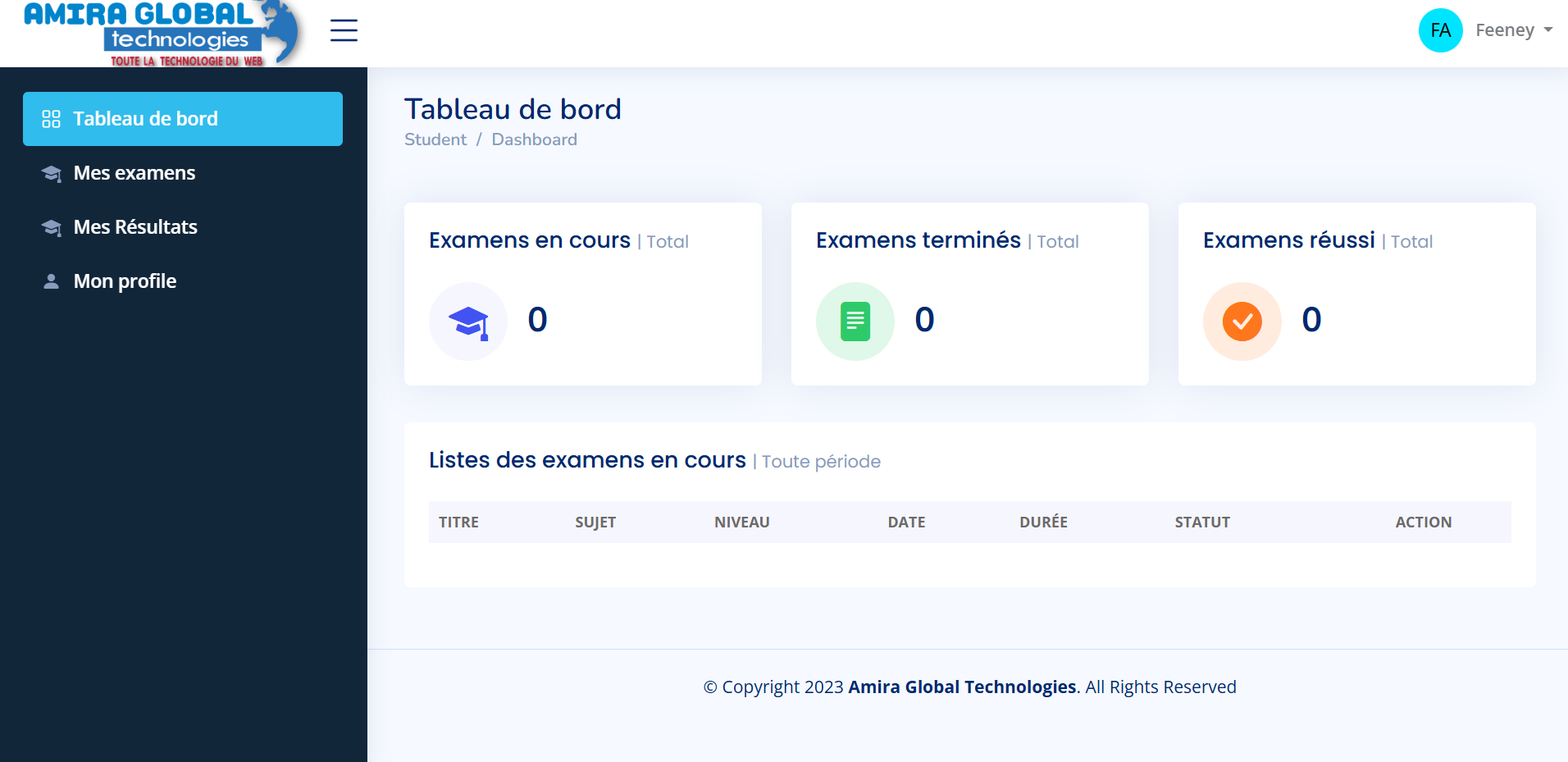Go to Mon profile page
1568x762 pixels.
click(x=125, y=281)
